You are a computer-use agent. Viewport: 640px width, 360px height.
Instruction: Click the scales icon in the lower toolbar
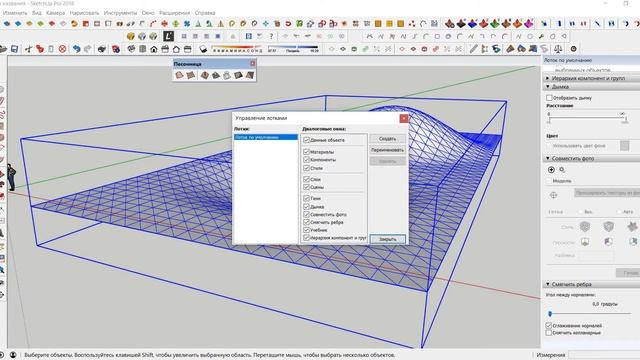558,49
